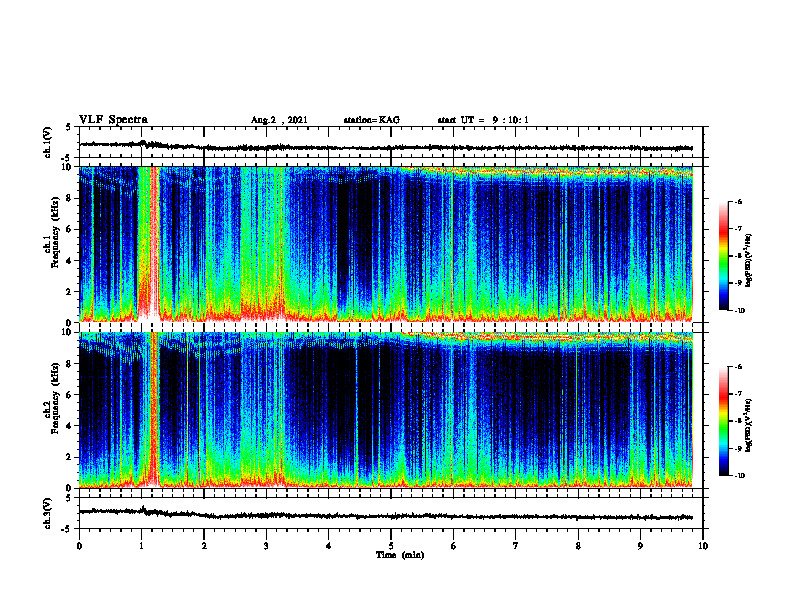Click time axis tick label "0"
This screenshot has width=792, height=612.
[79, 546]
